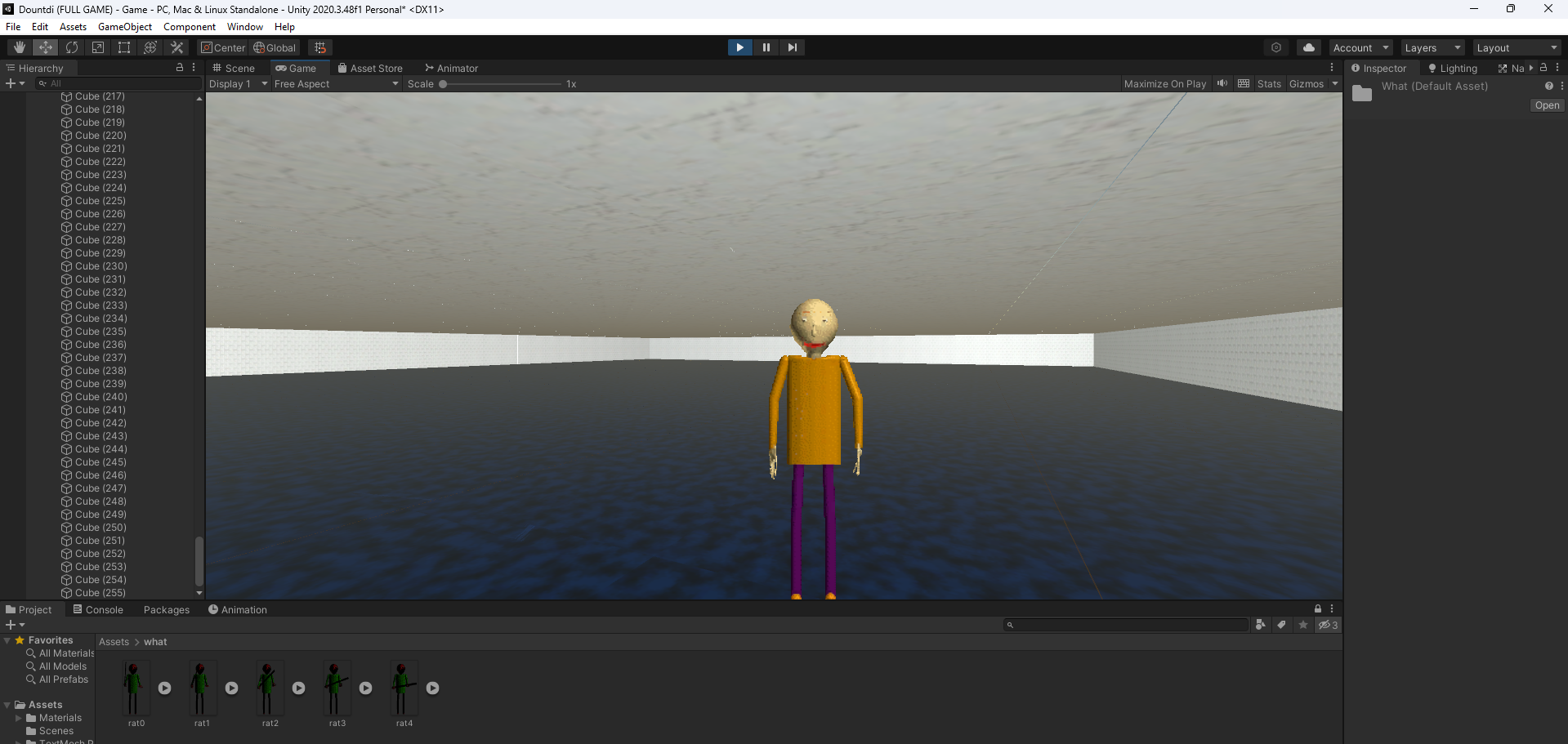
Task: Search by label icon in Project
Action: pos(1282,625)
